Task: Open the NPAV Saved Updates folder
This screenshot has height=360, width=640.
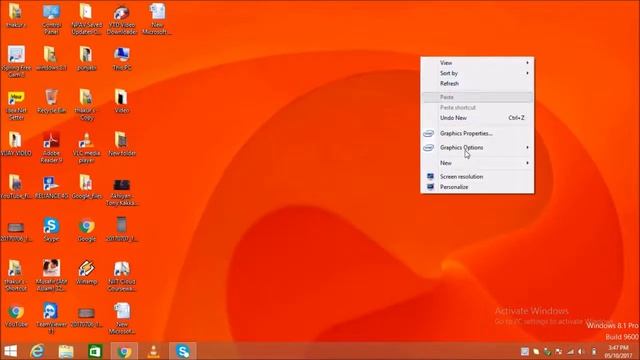Action: point(87,18)
